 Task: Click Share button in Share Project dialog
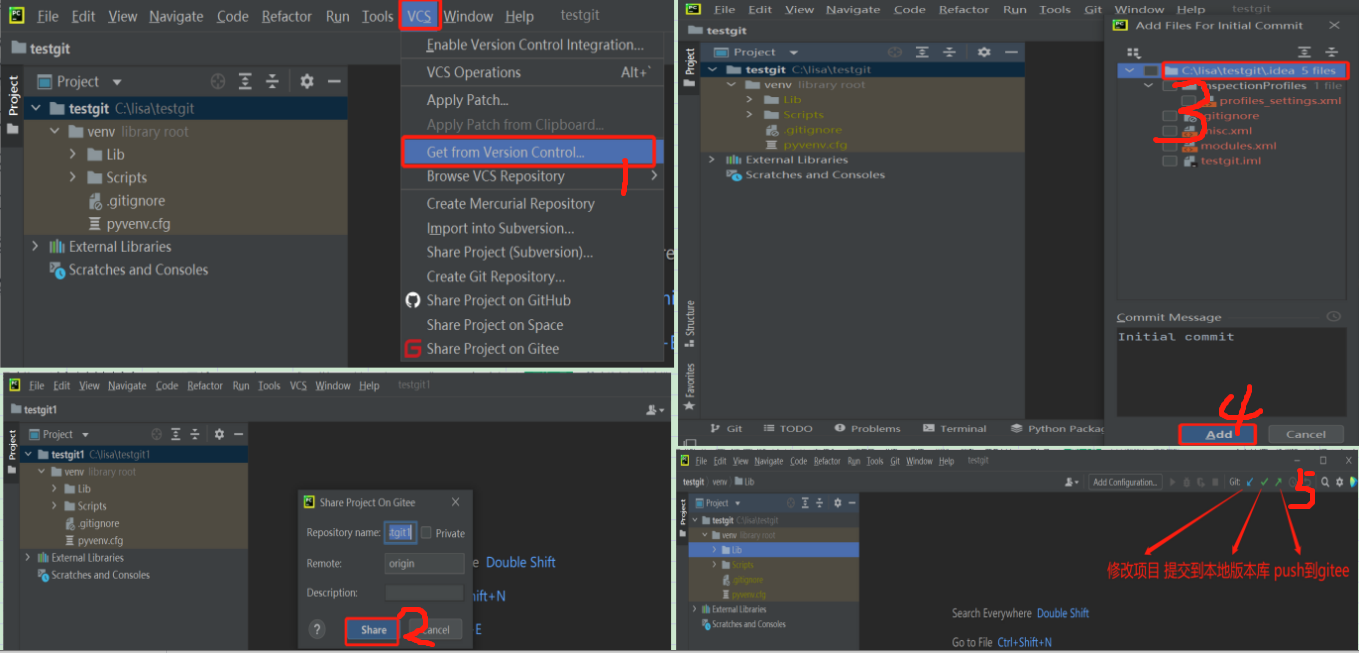tap(373, 630)
